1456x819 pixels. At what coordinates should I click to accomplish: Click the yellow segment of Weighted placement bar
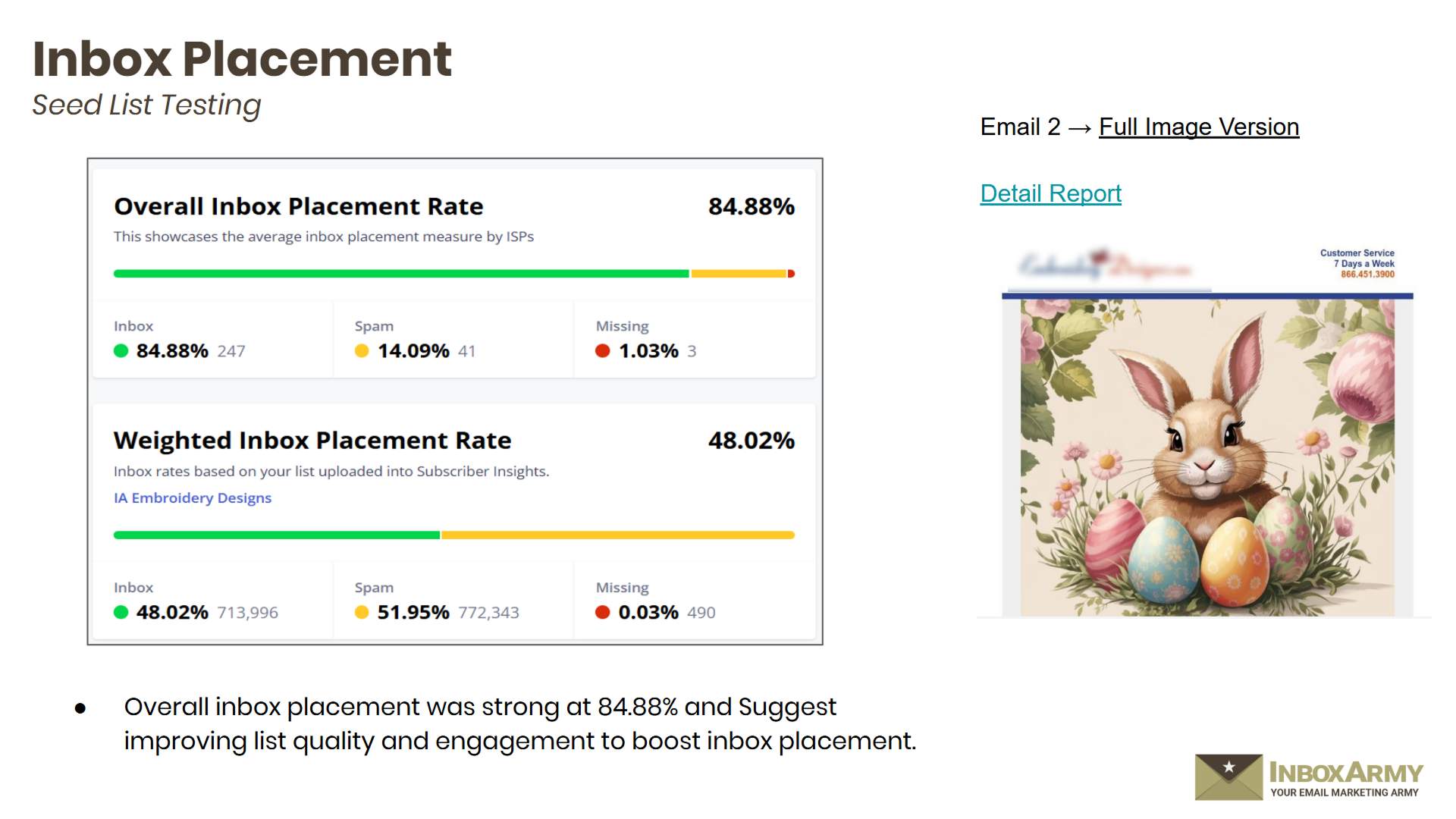tap(617, 535)
